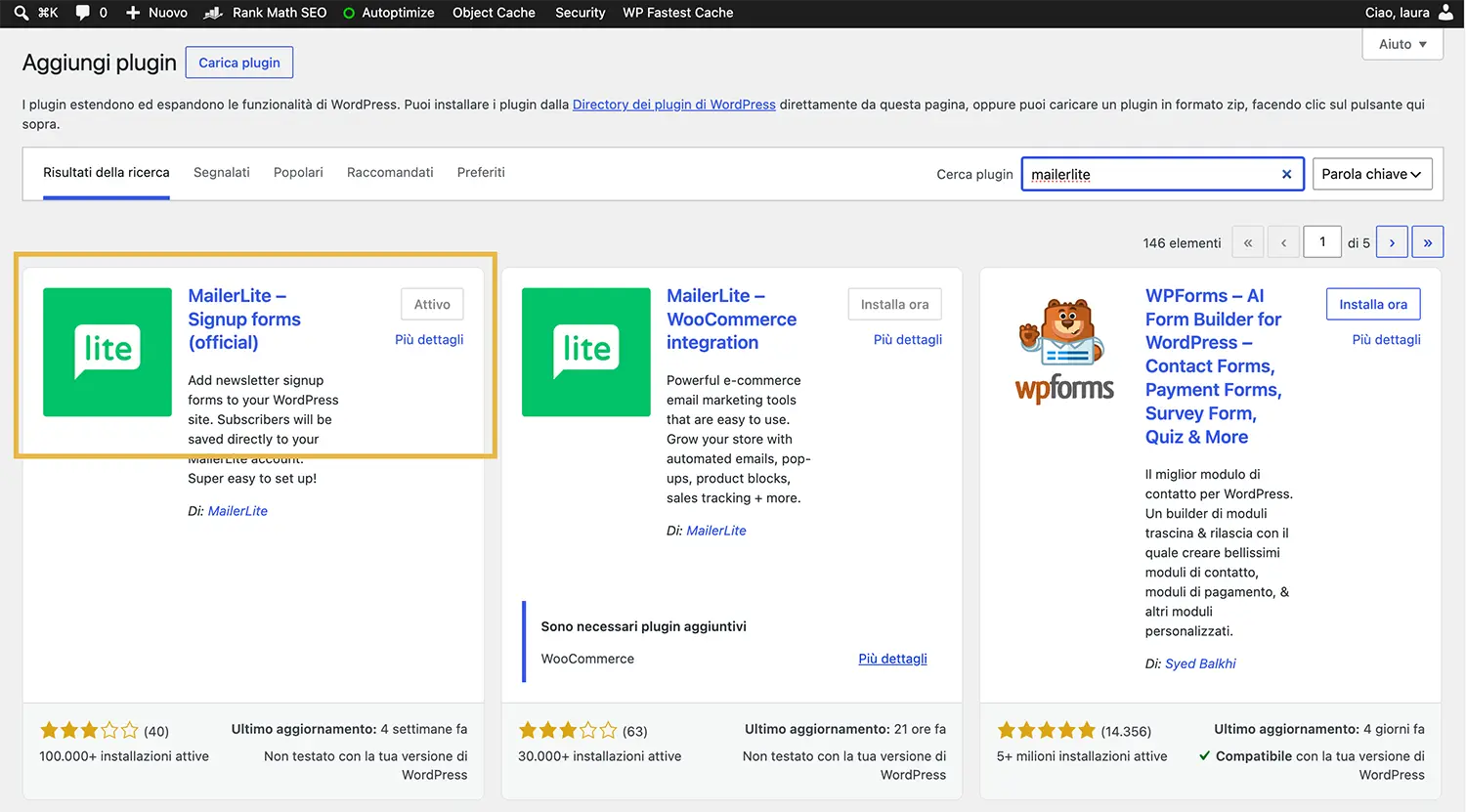Click the user avatar icon beside Ciao, laura
This screenshot has height=812, width=1466.
pyautogui.click(x=1446, y=13)
